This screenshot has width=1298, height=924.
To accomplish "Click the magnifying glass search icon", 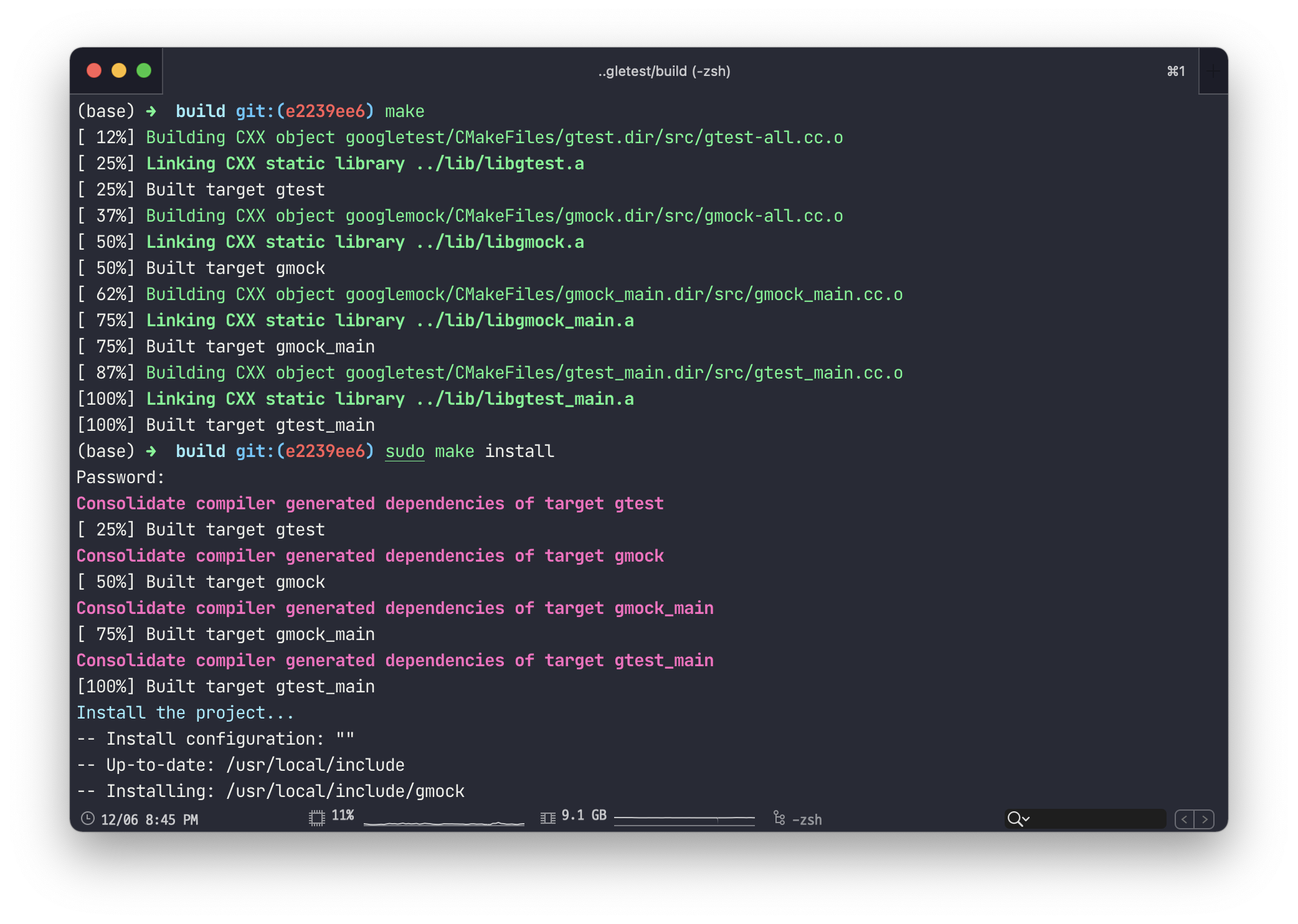I will [x=1014, y=819].
